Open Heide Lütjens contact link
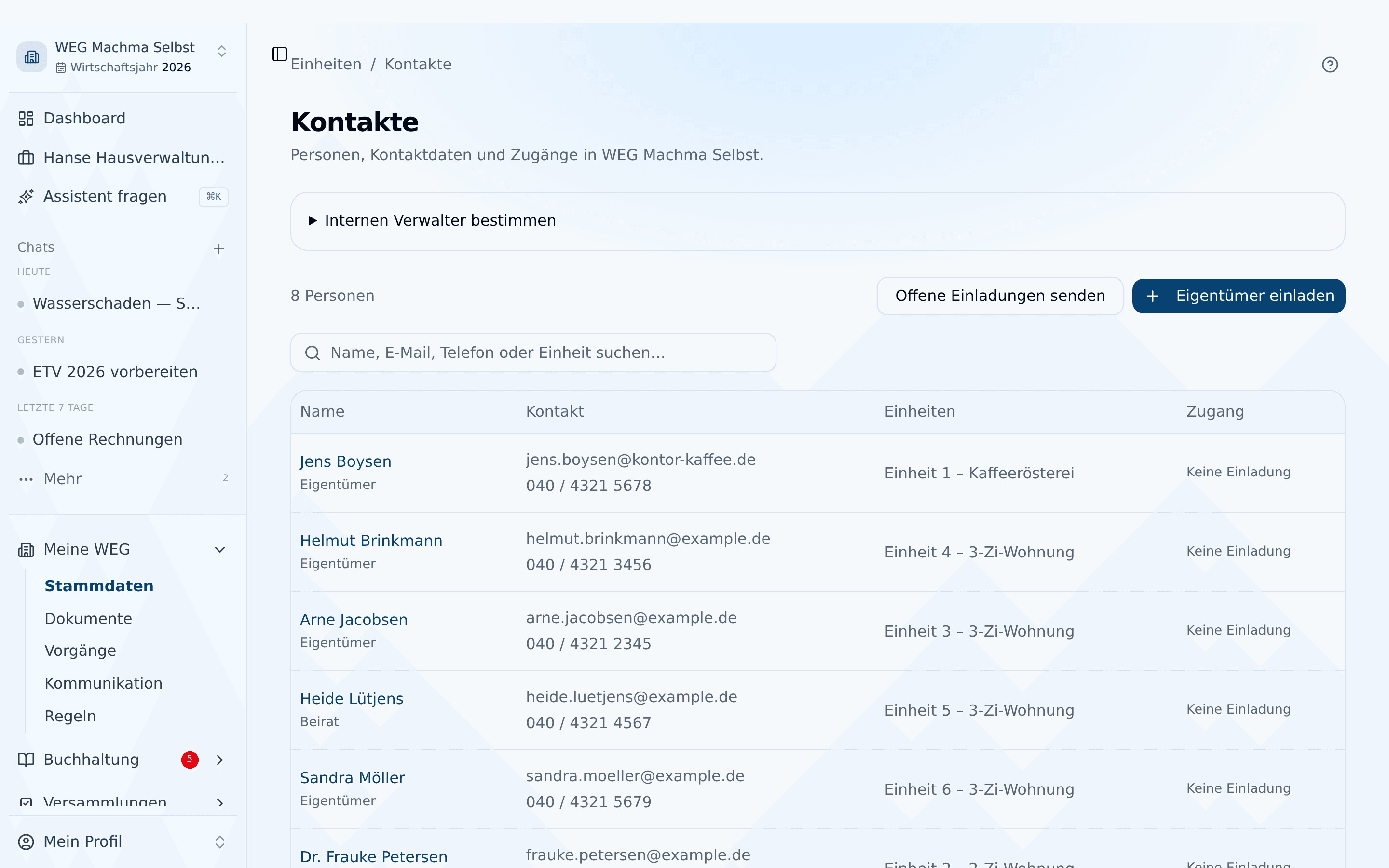The image size is (1389, 868). 351,699
